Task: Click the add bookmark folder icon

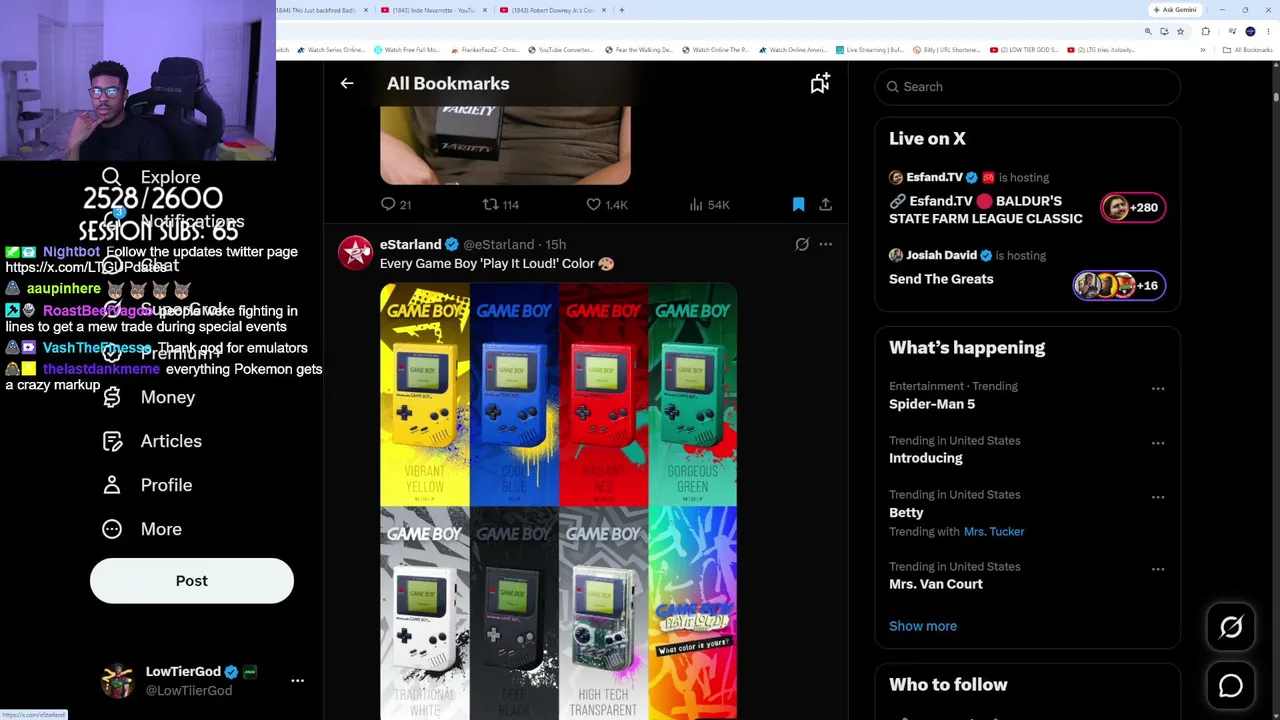Action: [820, 84]
